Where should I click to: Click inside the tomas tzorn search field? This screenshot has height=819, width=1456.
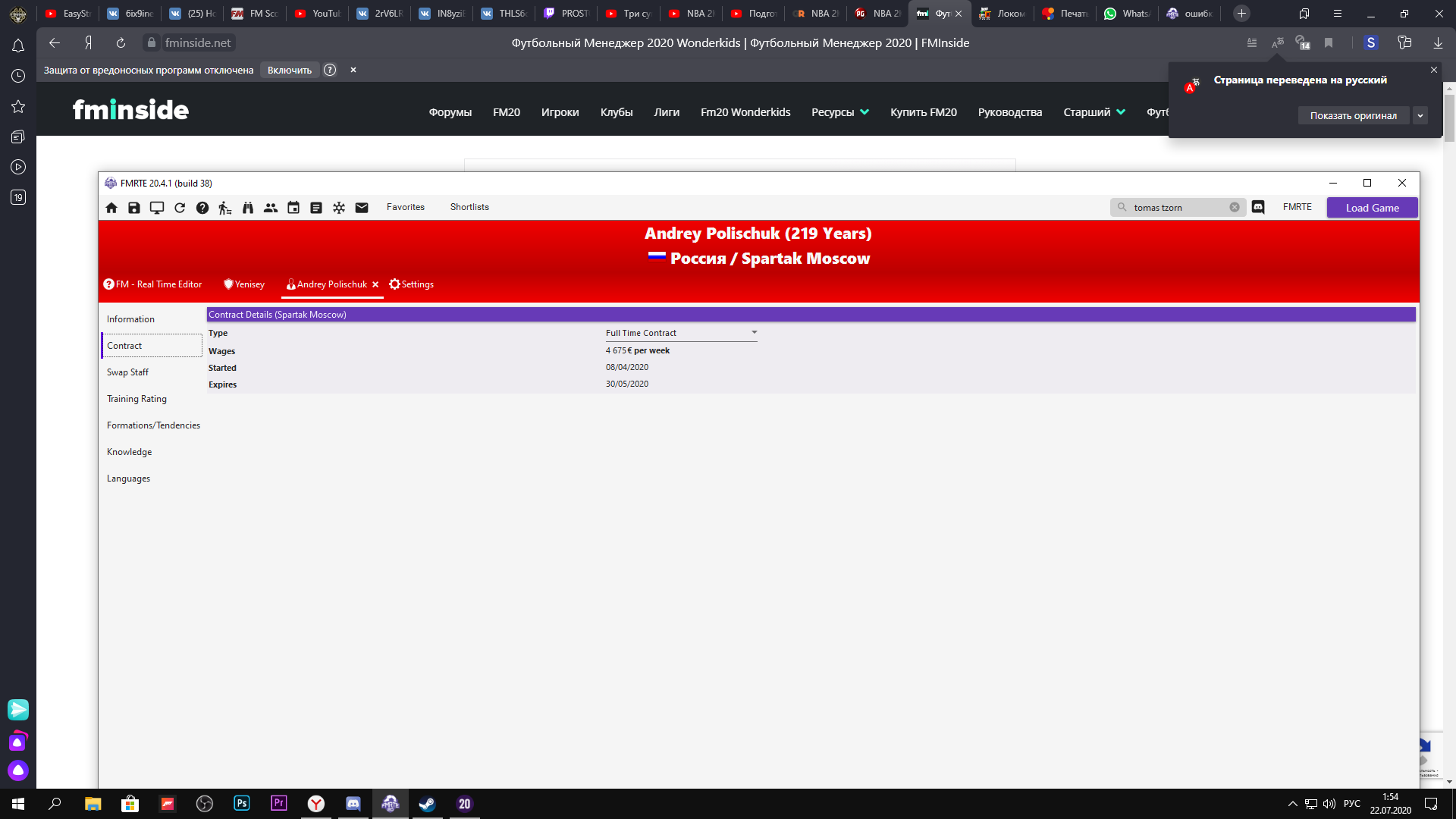tap(1178, 207)
